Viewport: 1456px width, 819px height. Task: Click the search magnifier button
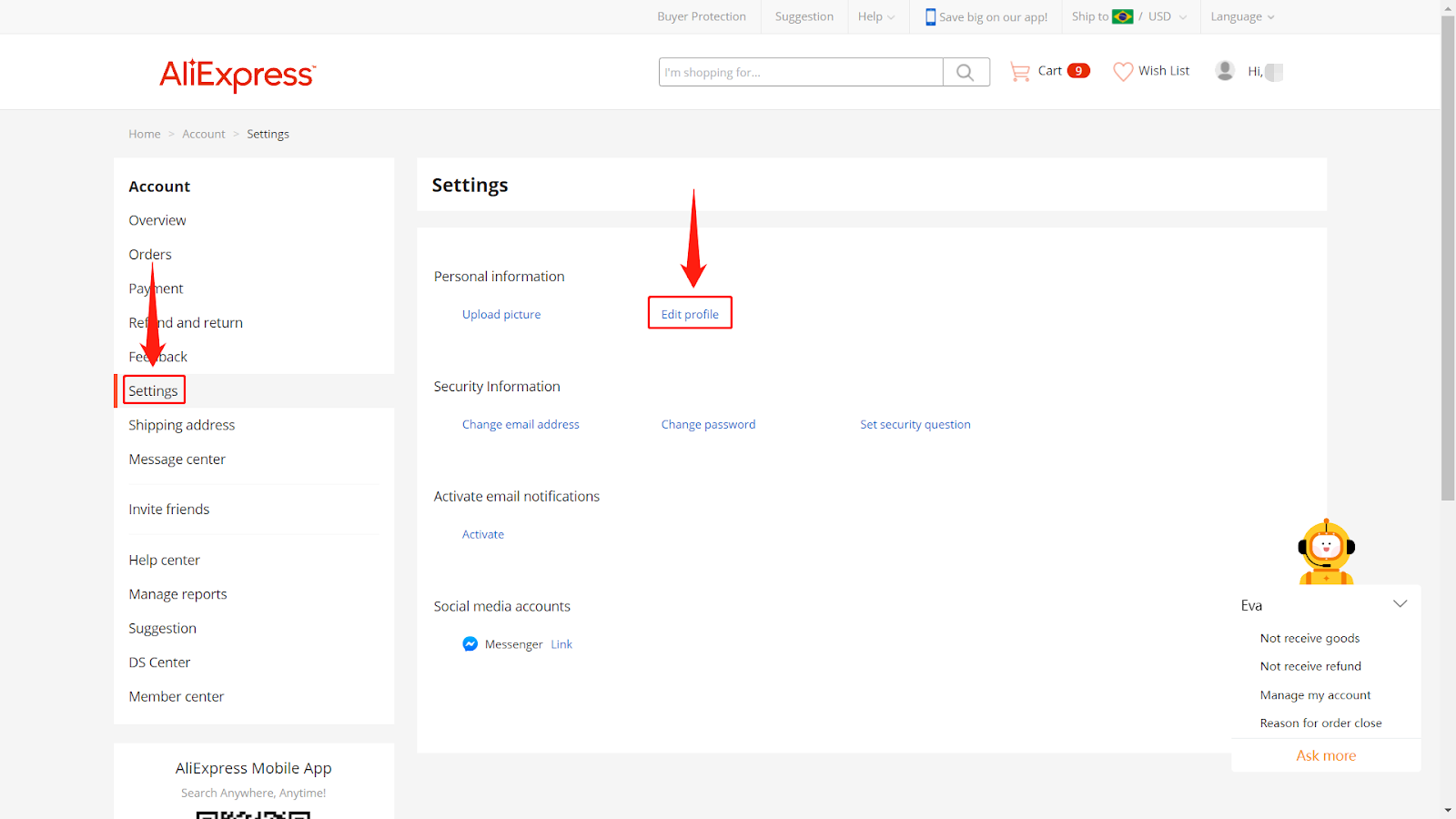tap(966, 72)
